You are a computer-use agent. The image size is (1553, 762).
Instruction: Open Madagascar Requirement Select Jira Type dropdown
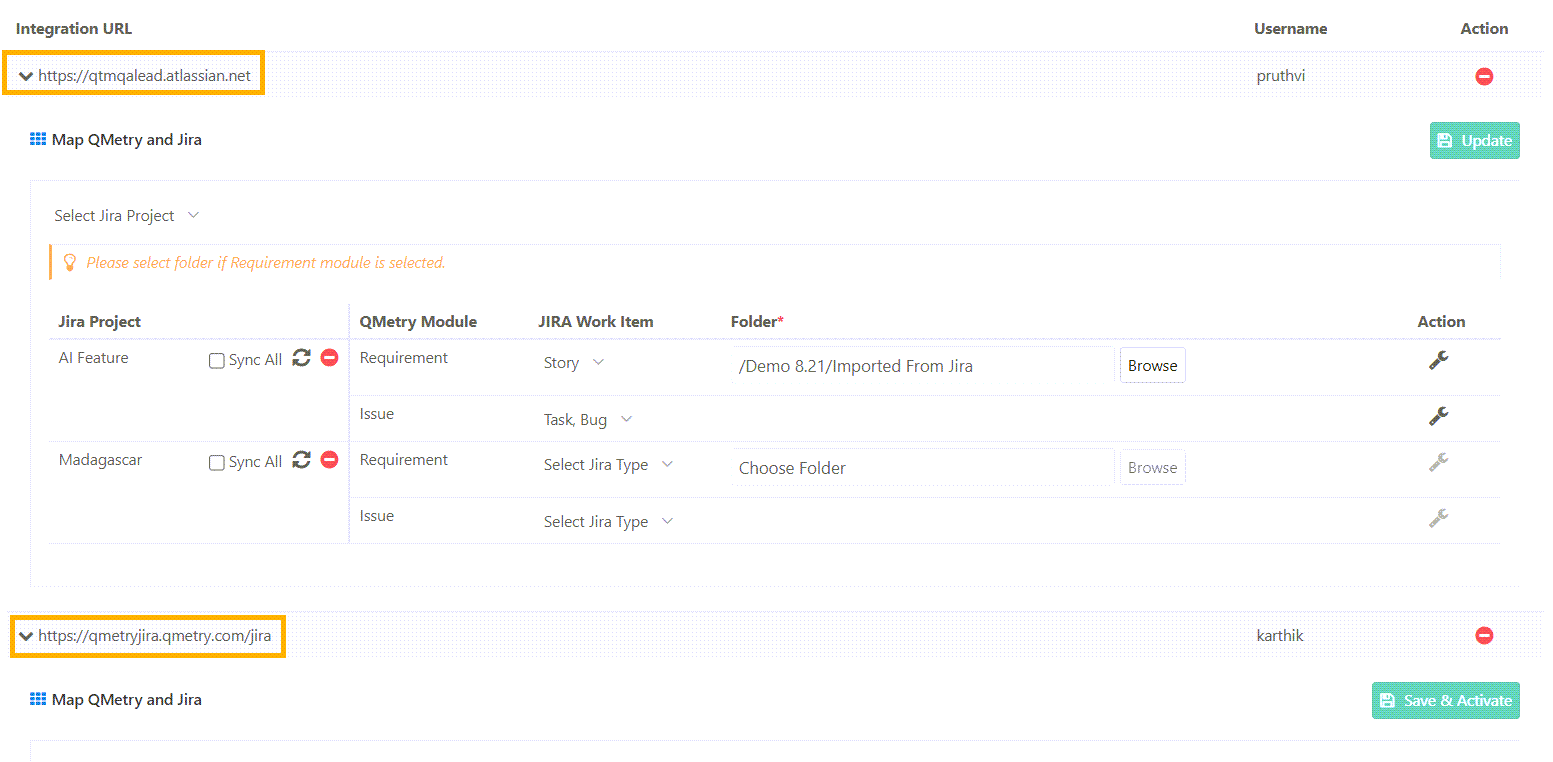tap(608, 465)
